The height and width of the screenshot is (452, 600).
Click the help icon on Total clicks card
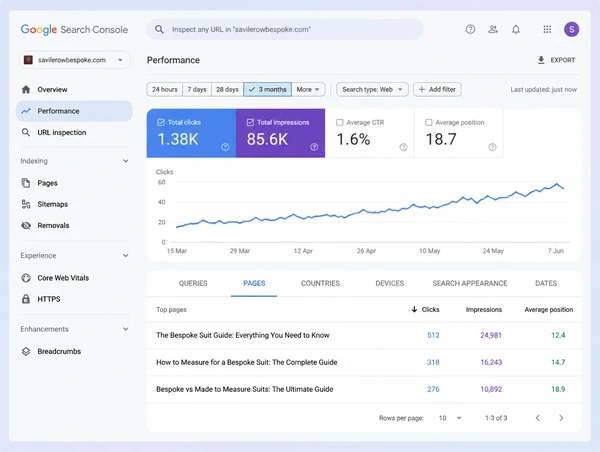pos(225,147)
